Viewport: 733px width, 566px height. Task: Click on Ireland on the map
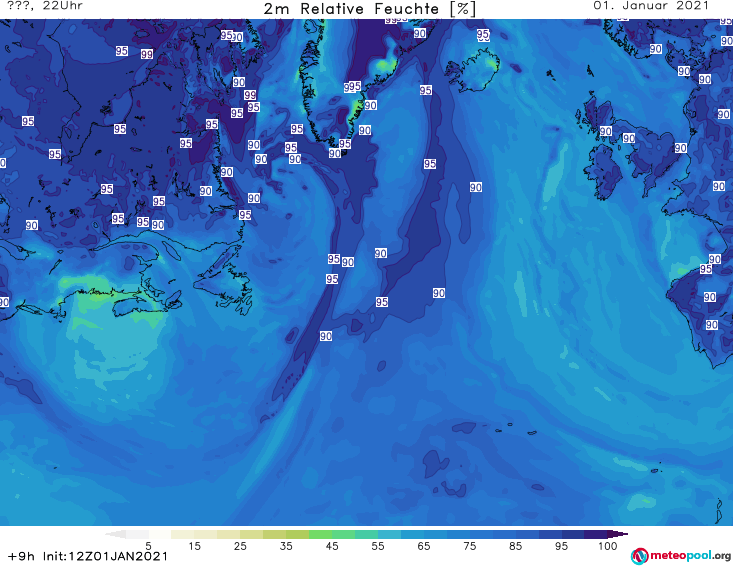click(x=605, y=172)
